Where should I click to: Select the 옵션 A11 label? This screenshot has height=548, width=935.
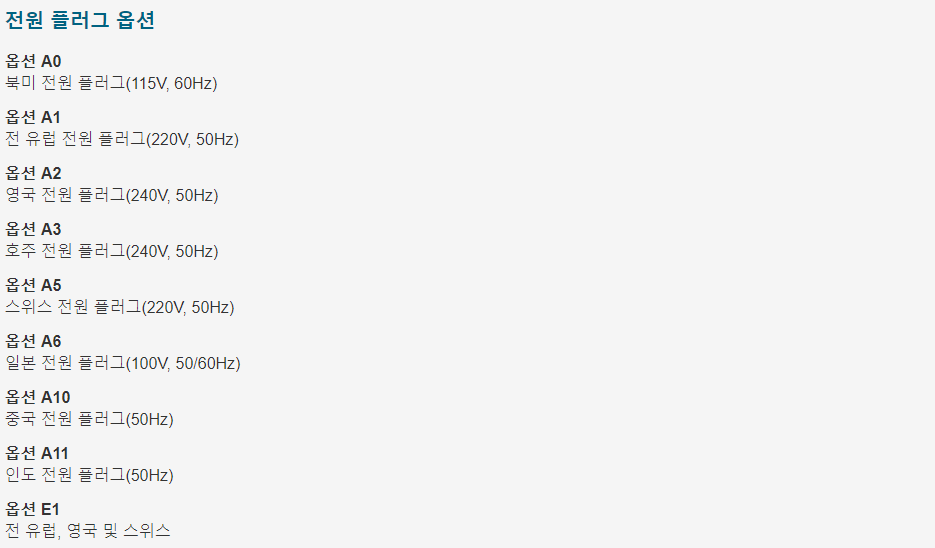(37, 454)
